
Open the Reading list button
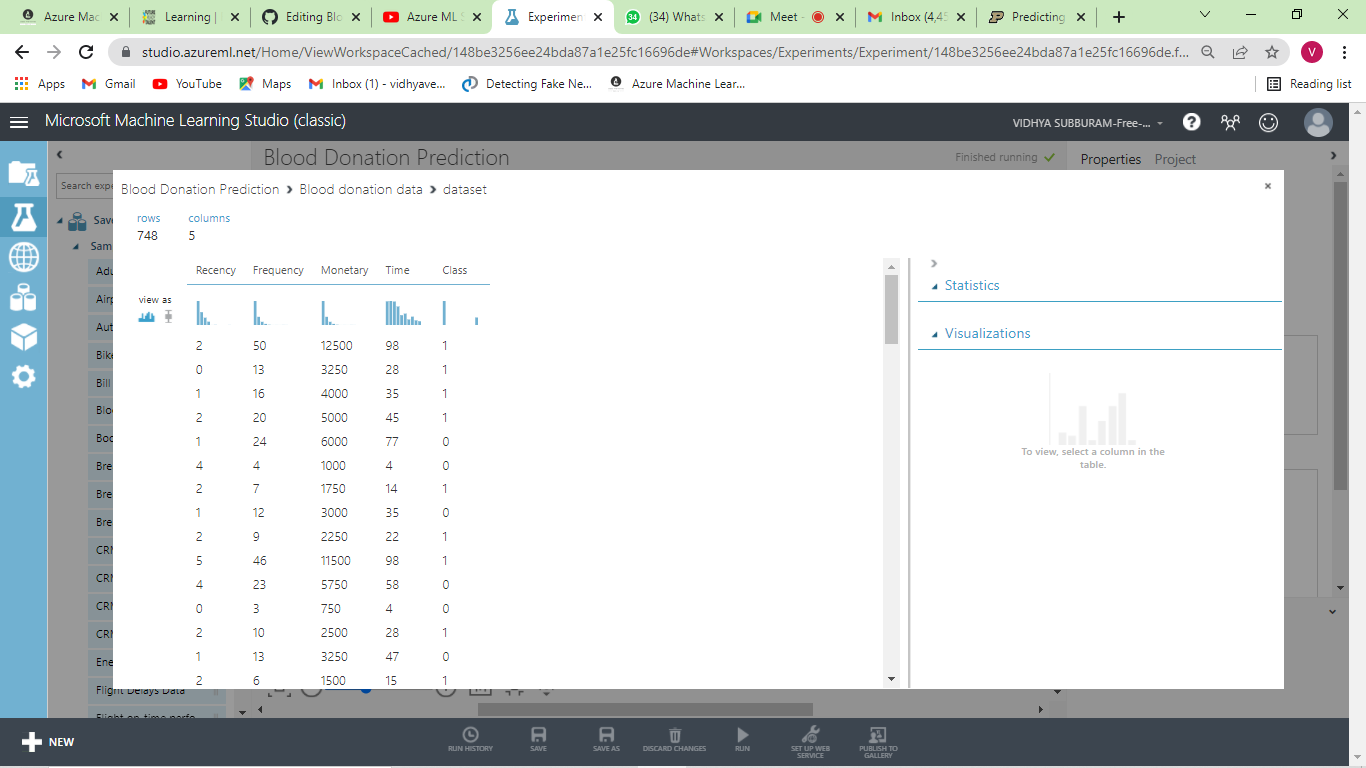point(1309,84)
